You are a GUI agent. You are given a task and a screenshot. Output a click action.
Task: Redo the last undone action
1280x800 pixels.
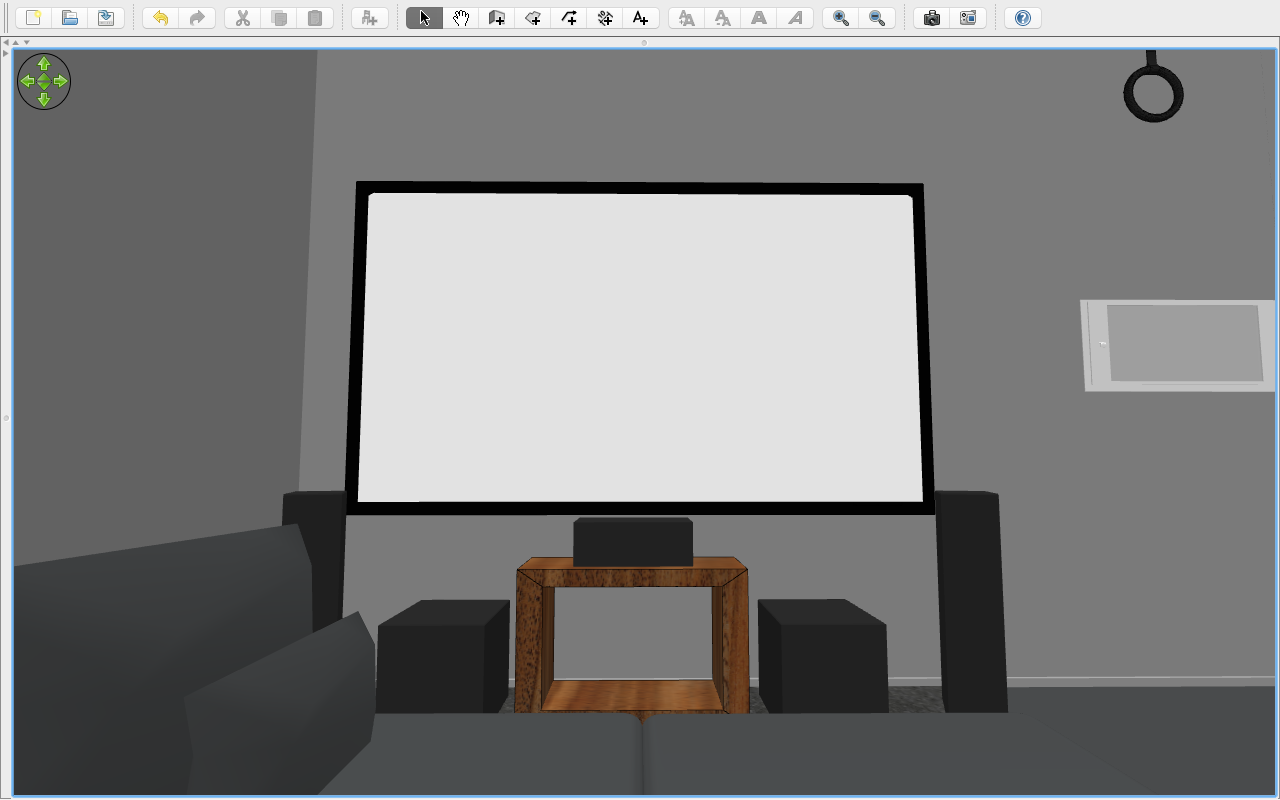197,18
